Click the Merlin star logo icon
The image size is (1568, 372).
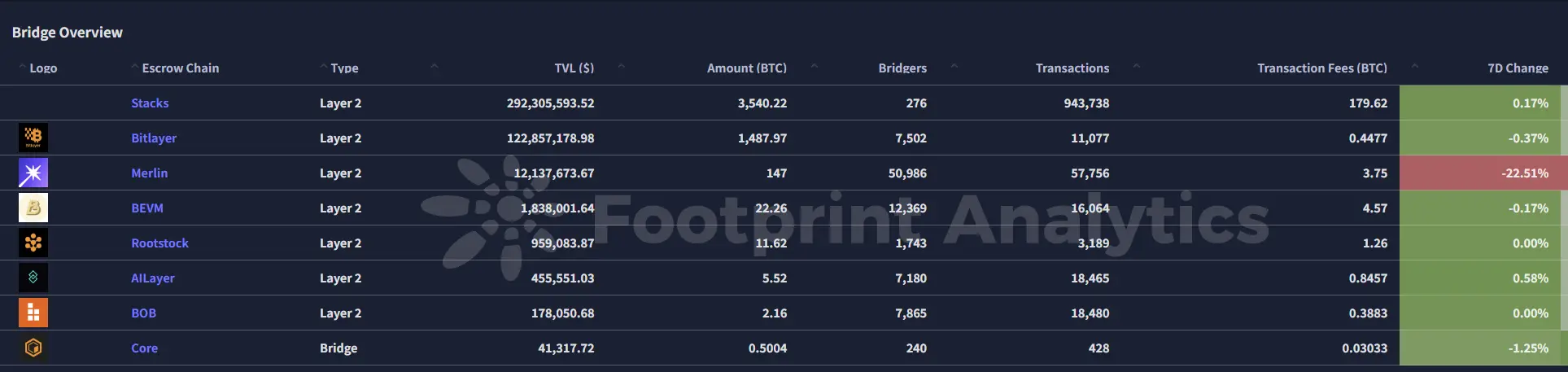click(x=33, y=173)
